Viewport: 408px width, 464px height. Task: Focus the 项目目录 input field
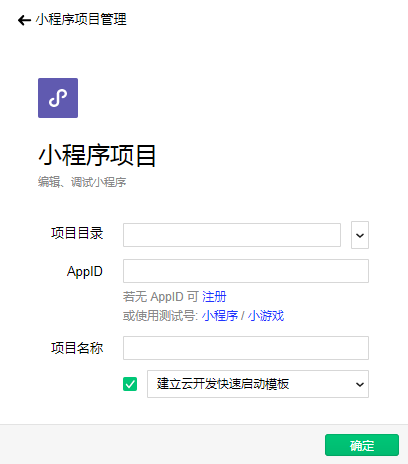click(x=232, y=235)
